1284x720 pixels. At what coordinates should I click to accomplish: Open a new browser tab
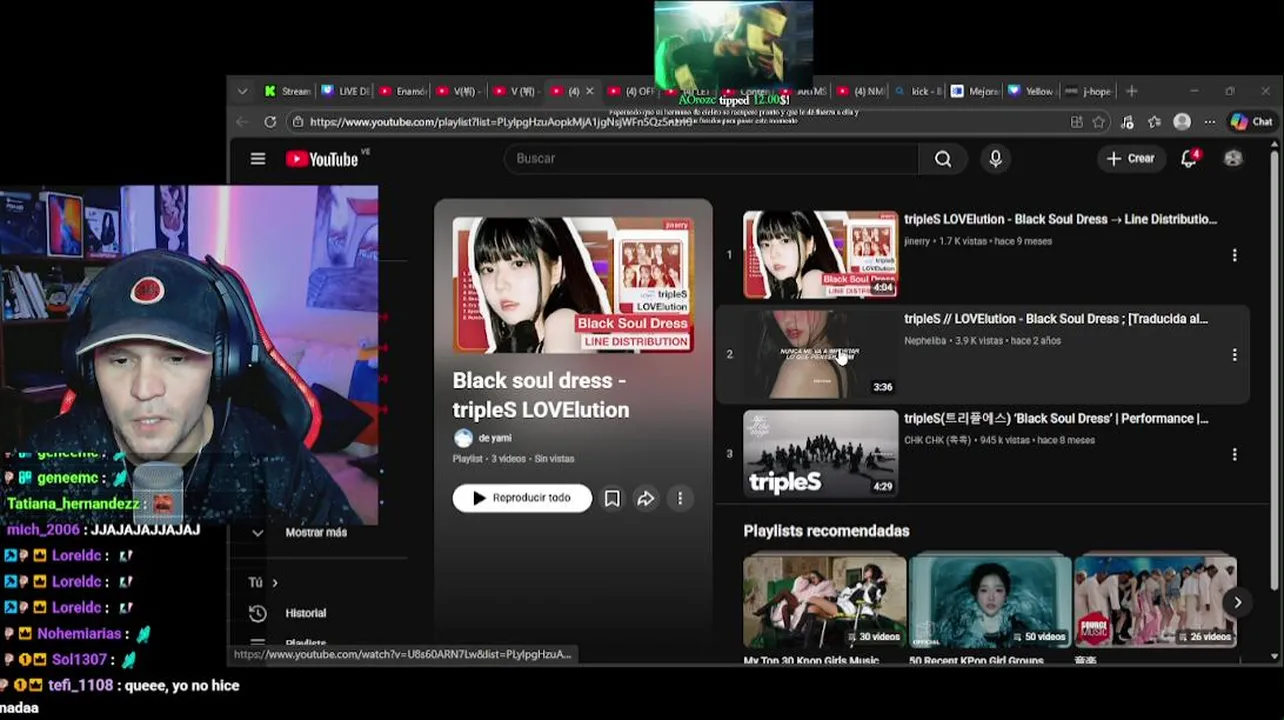click(1132, 91)
